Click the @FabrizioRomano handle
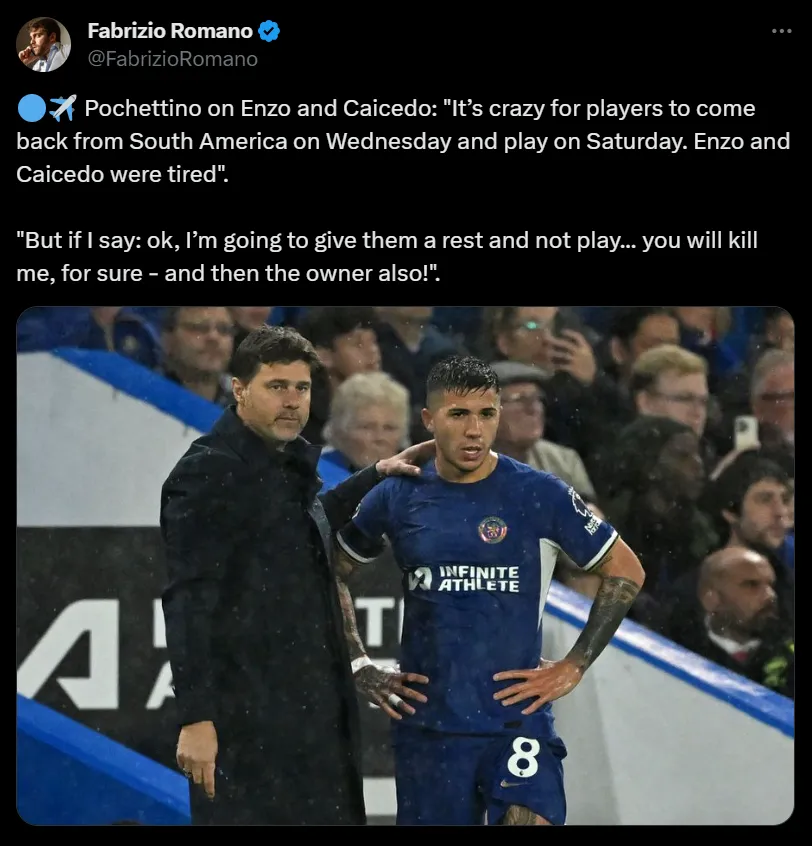This screenshot has width=812, height=846. (x=173, y=59)
